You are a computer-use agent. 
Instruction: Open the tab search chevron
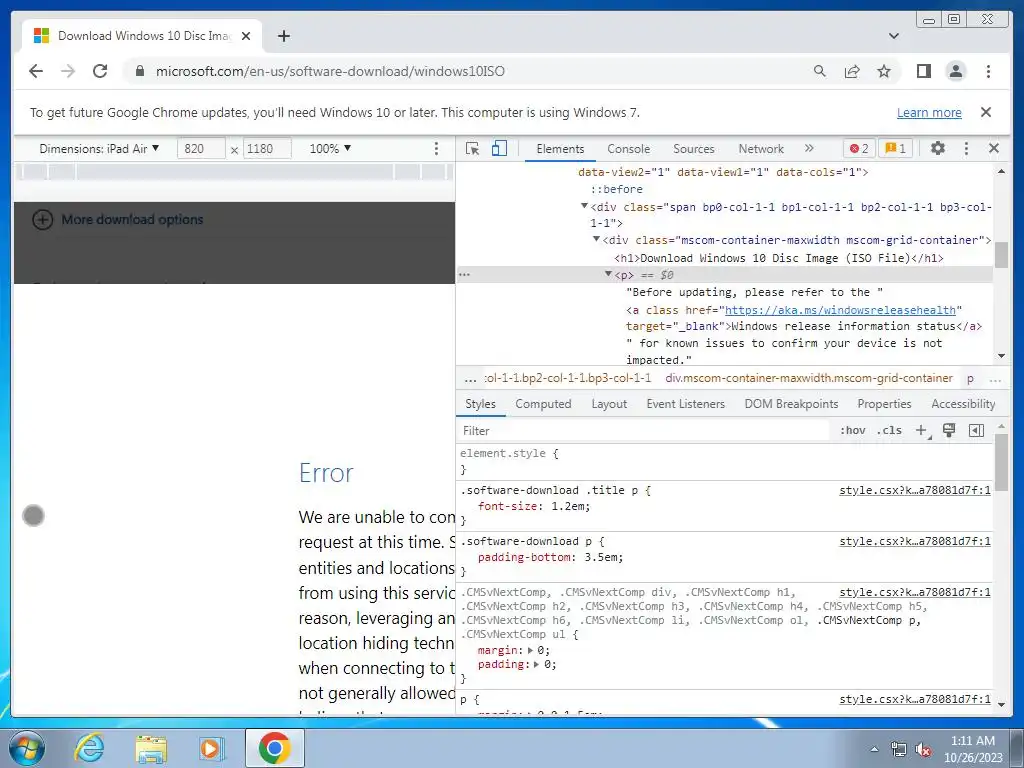click(894, 36)
